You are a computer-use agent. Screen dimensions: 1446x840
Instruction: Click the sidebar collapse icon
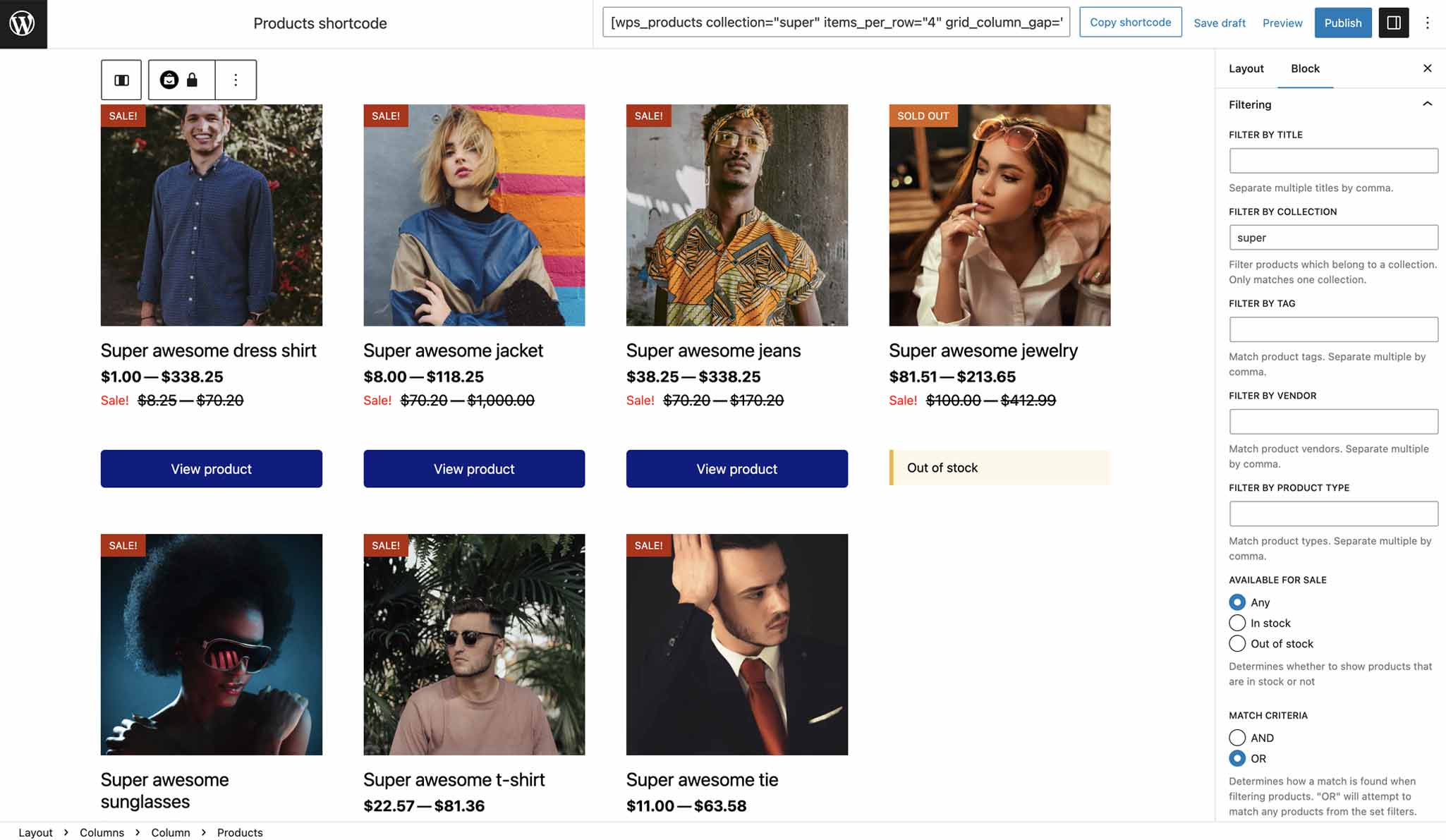[1394, 22]
